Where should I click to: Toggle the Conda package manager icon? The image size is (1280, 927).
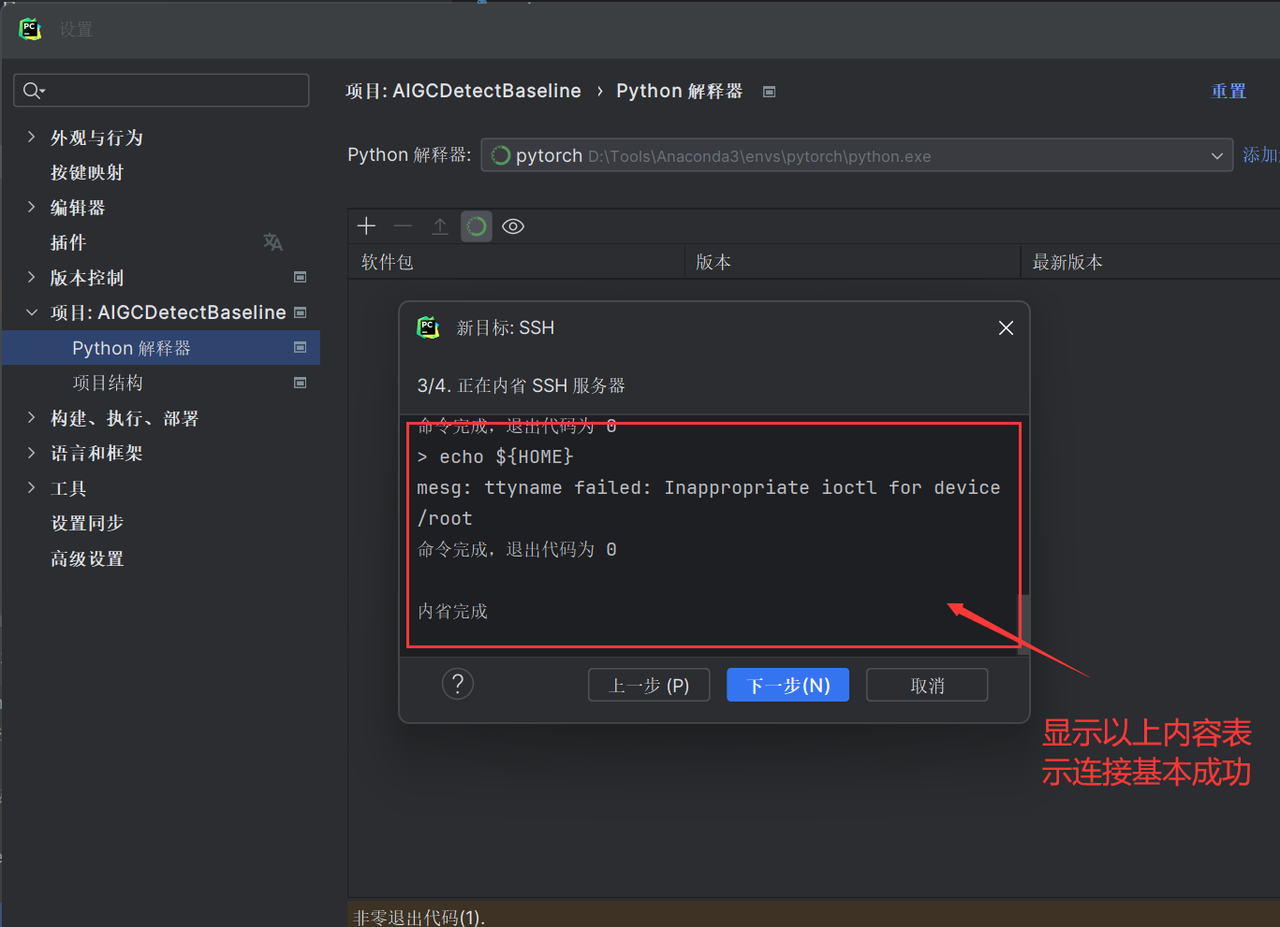click(477, 226)
